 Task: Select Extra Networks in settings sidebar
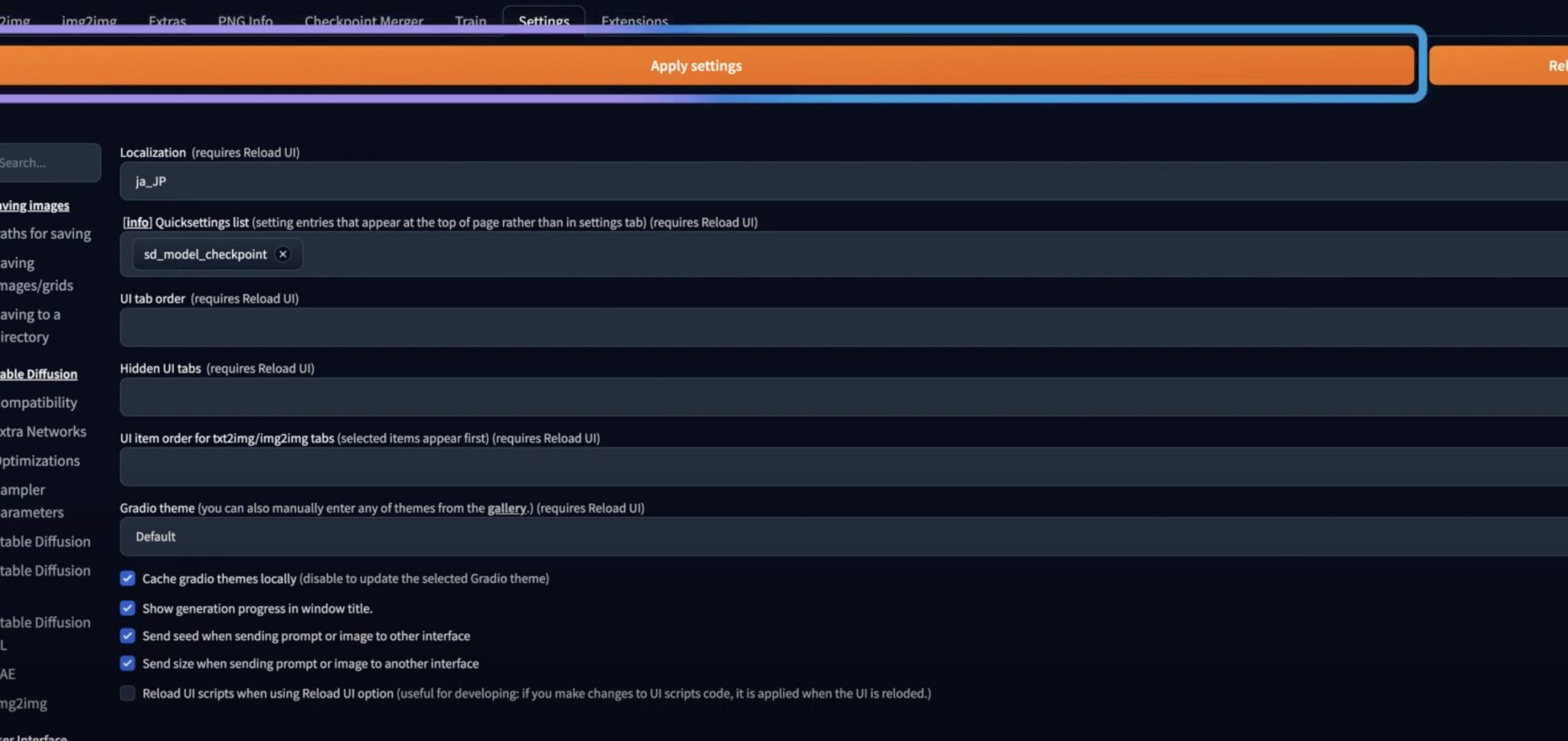43,432
